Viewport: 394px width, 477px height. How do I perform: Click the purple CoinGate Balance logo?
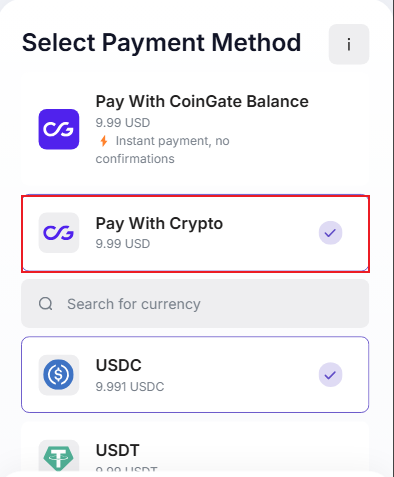[x=59, y=129]
